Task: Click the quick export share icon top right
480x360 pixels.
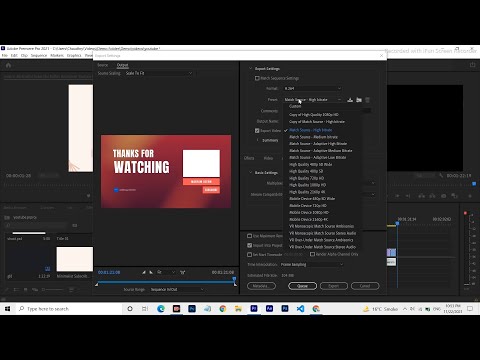Action: tap(472, 65)
